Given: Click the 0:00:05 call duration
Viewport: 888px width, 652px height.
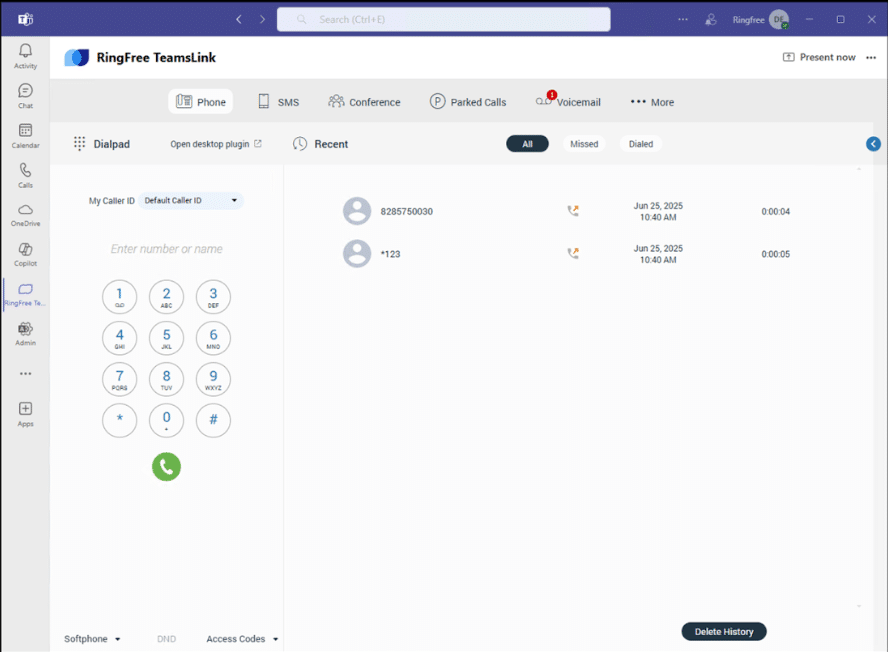Looking at the screenshot, I should 775,254.
